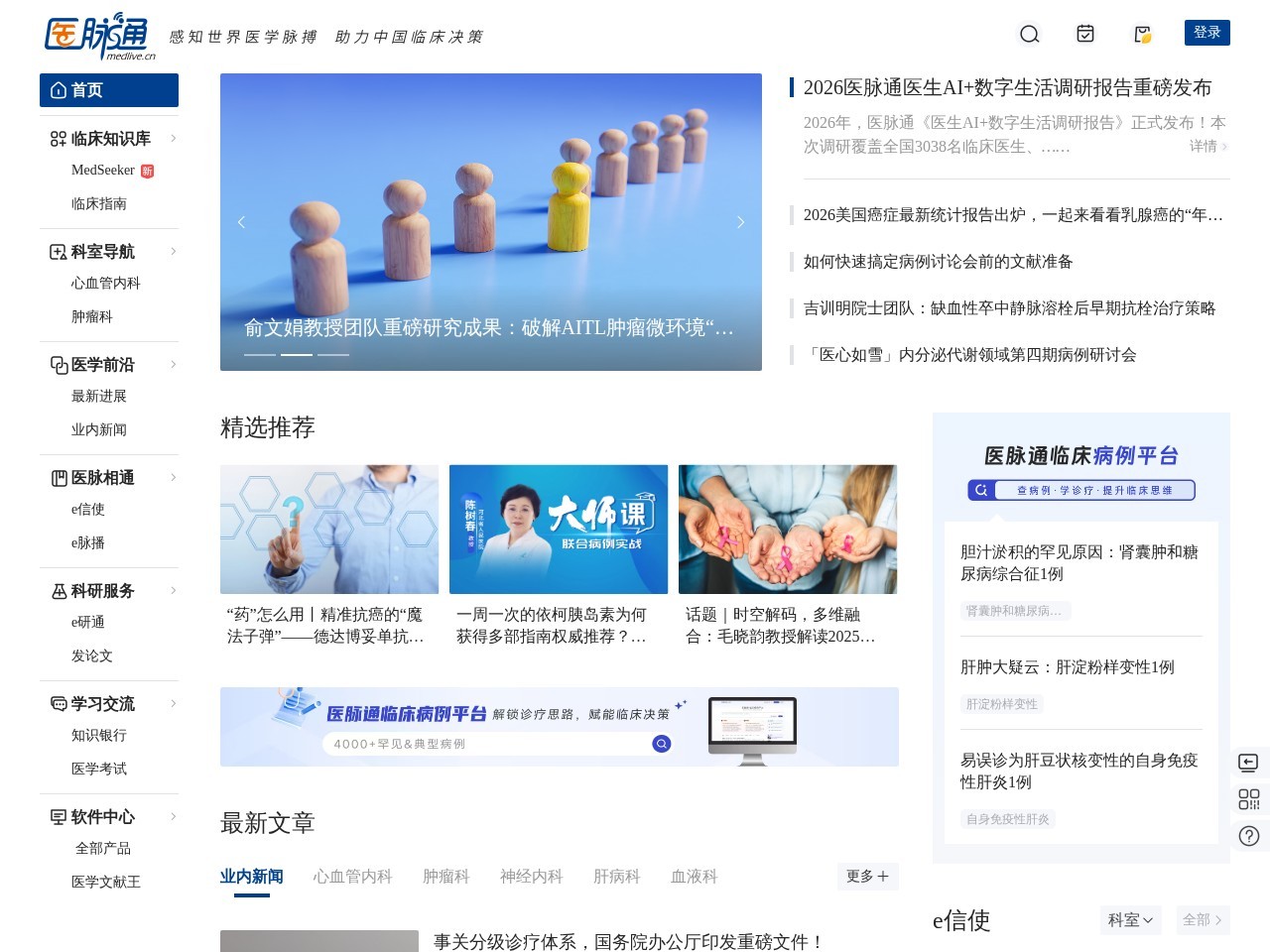Image resolution: width=1270 pixels, height=952 pixels.
Task: Select the second carousel indicator dot
Action: pyautogui.click(x=295, y=353)
